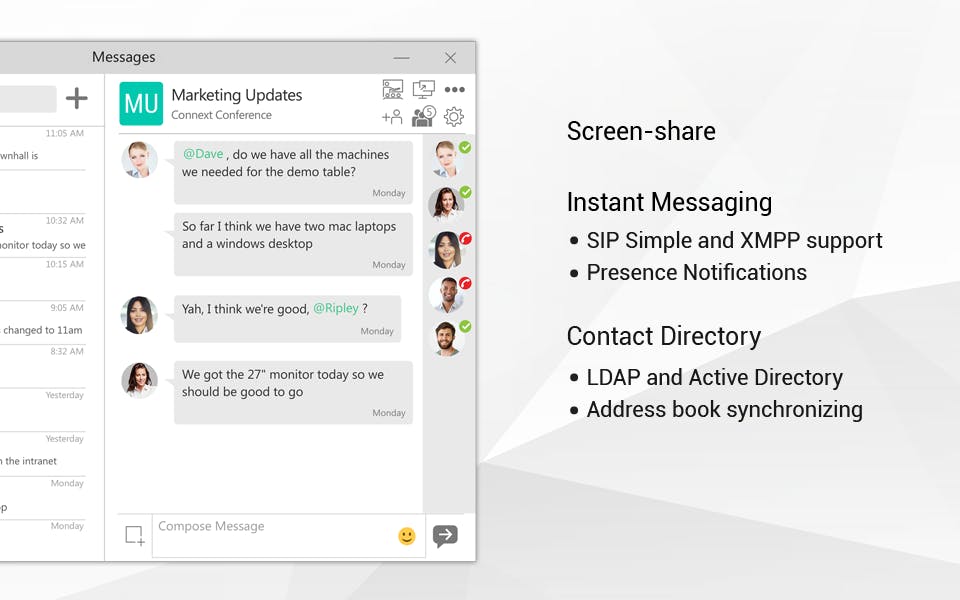
Task: Open the conversation timestamped 8:32 AM
Action: click(43, 367)
